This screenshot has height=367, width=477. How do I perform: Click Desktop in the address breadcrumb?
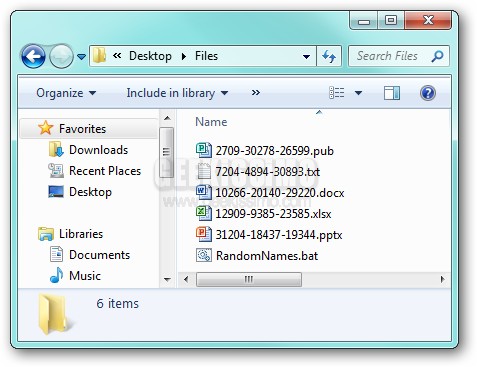(150, 56)
